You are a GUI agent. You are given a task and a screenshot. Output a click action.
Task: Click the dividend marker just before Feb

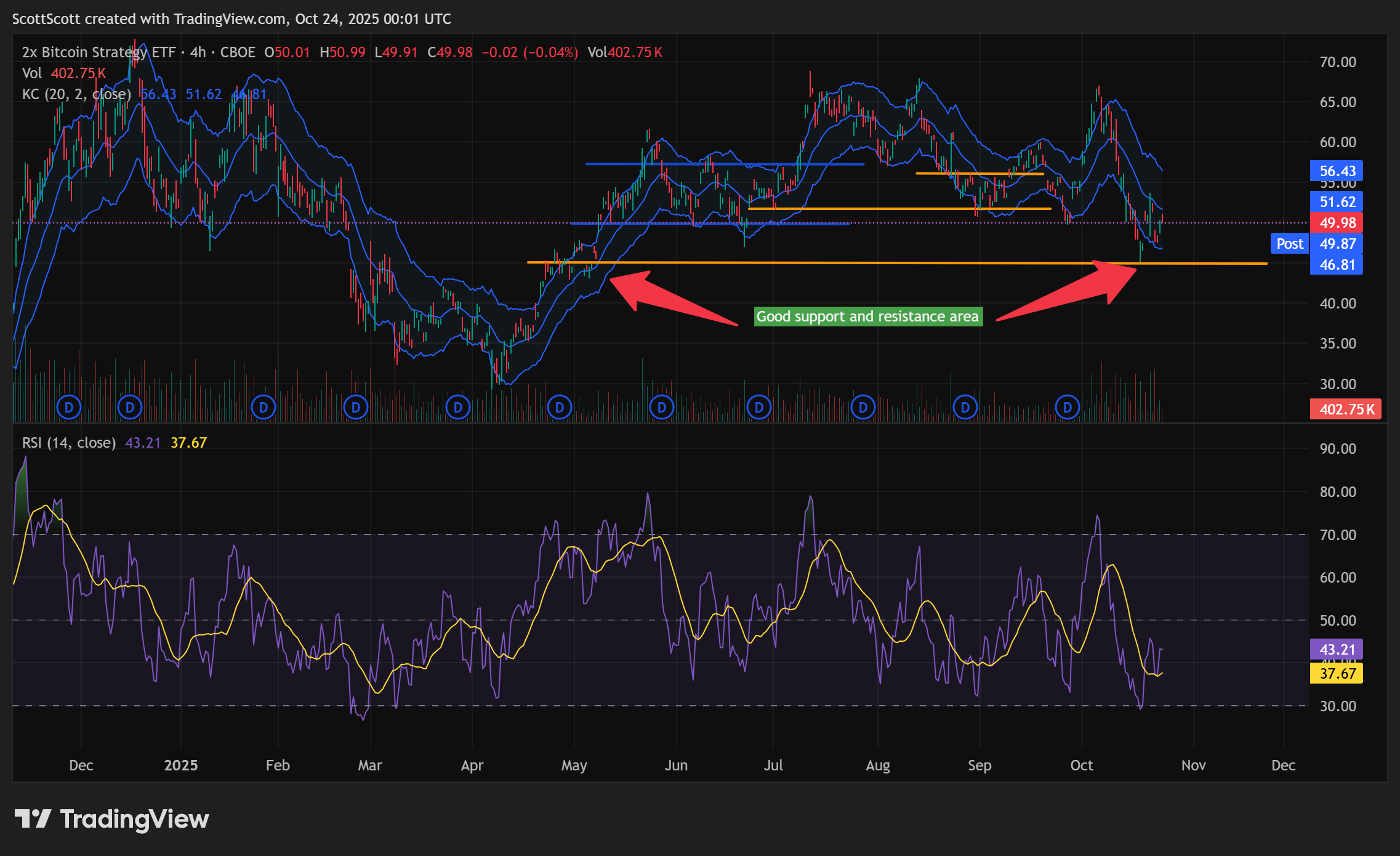click(264, 407)
